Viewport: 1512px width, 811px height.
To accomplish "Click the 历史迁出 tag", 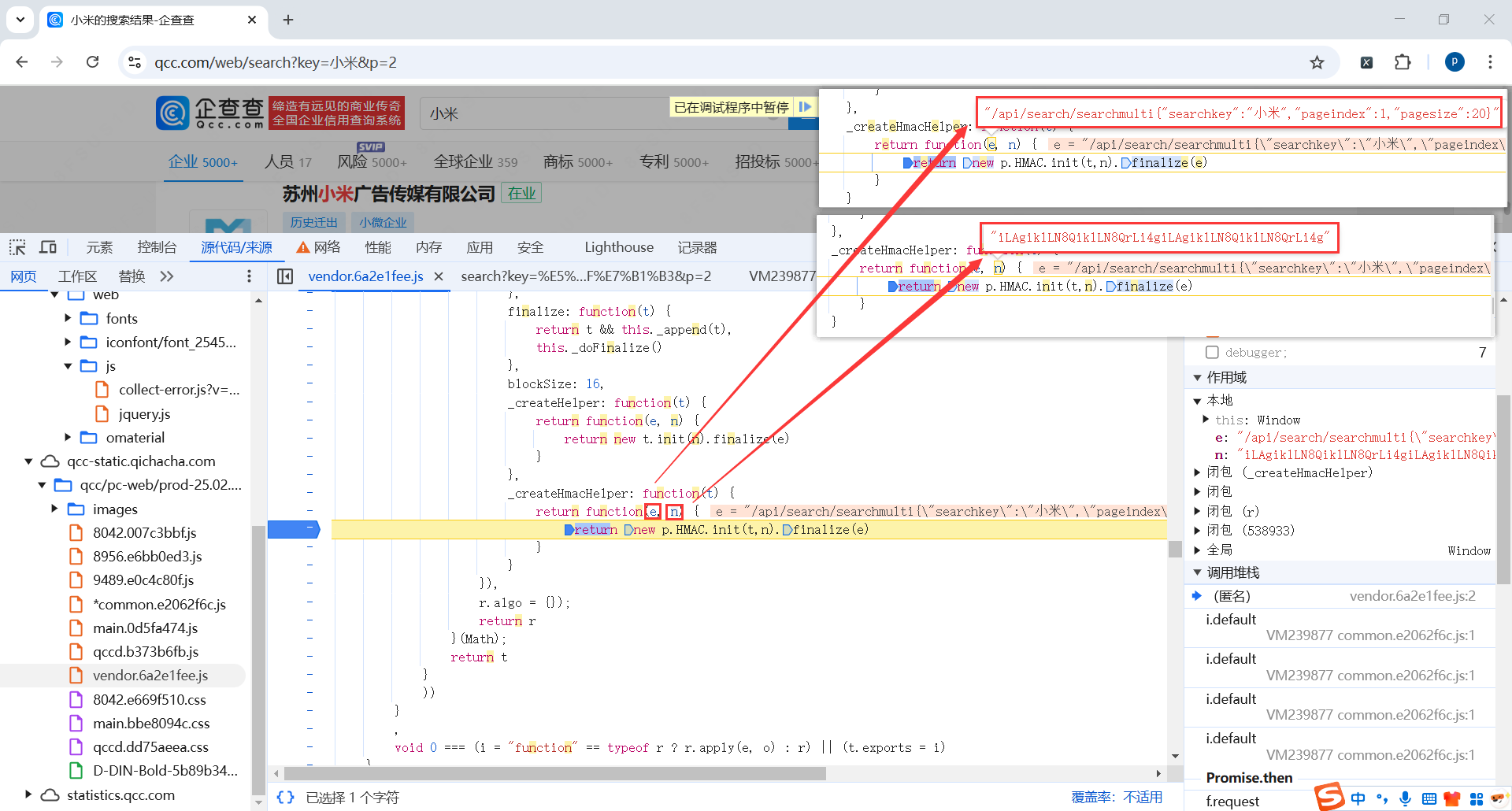I will (x=313, y=223).
